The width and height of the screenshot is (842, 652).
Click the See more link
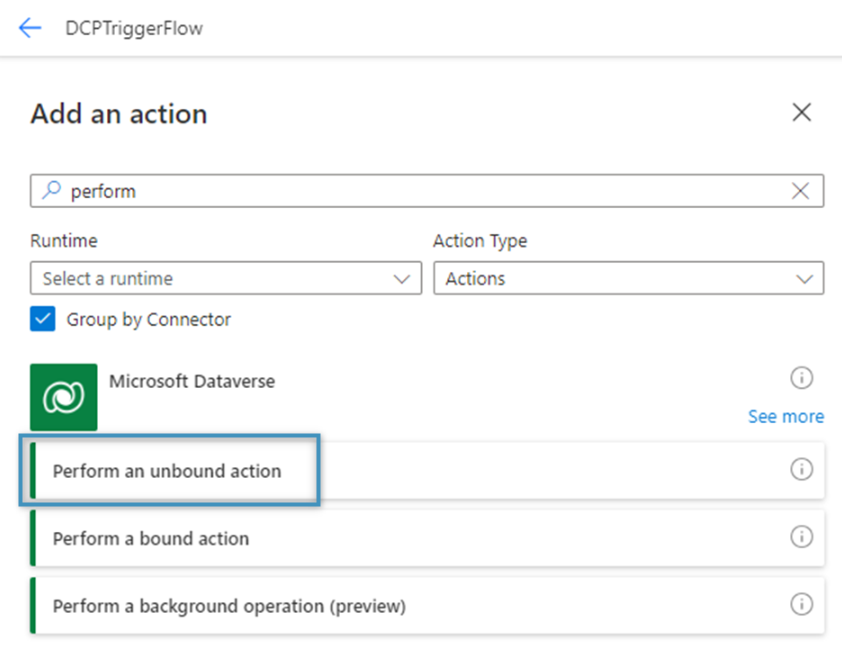[x=786, y=416]
